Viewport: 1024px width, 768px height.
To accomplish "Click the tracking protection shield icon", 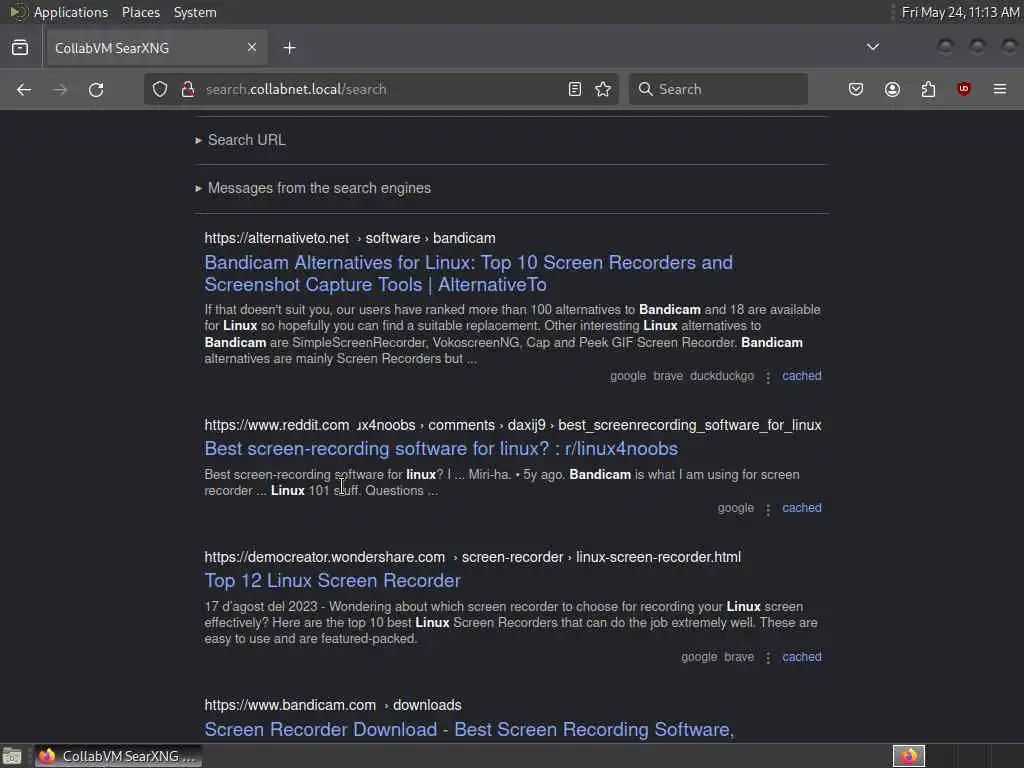I will tap(160, 89).
